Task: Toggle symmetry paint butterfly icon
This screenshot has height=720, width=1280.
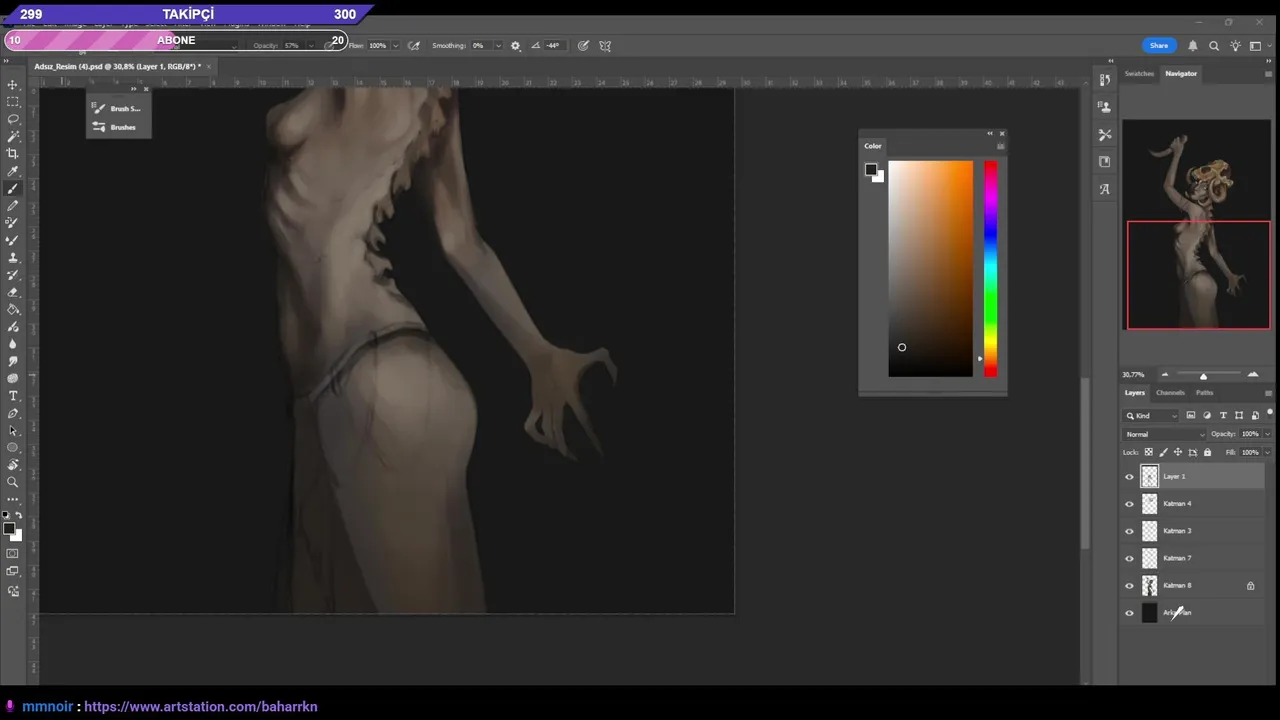Action: 605,45
